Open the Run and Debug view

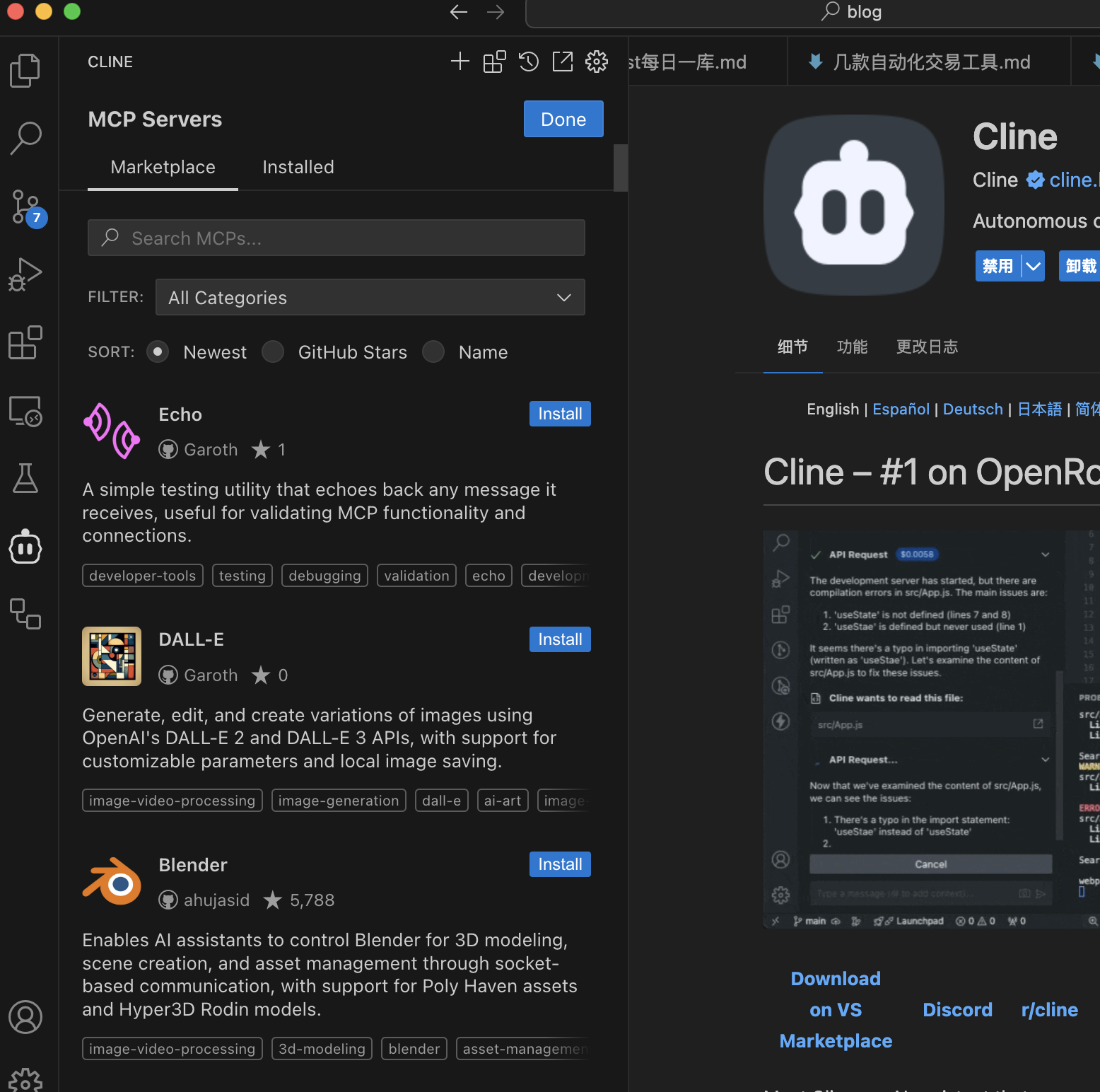pyautogui.click(x=25, y=274)
